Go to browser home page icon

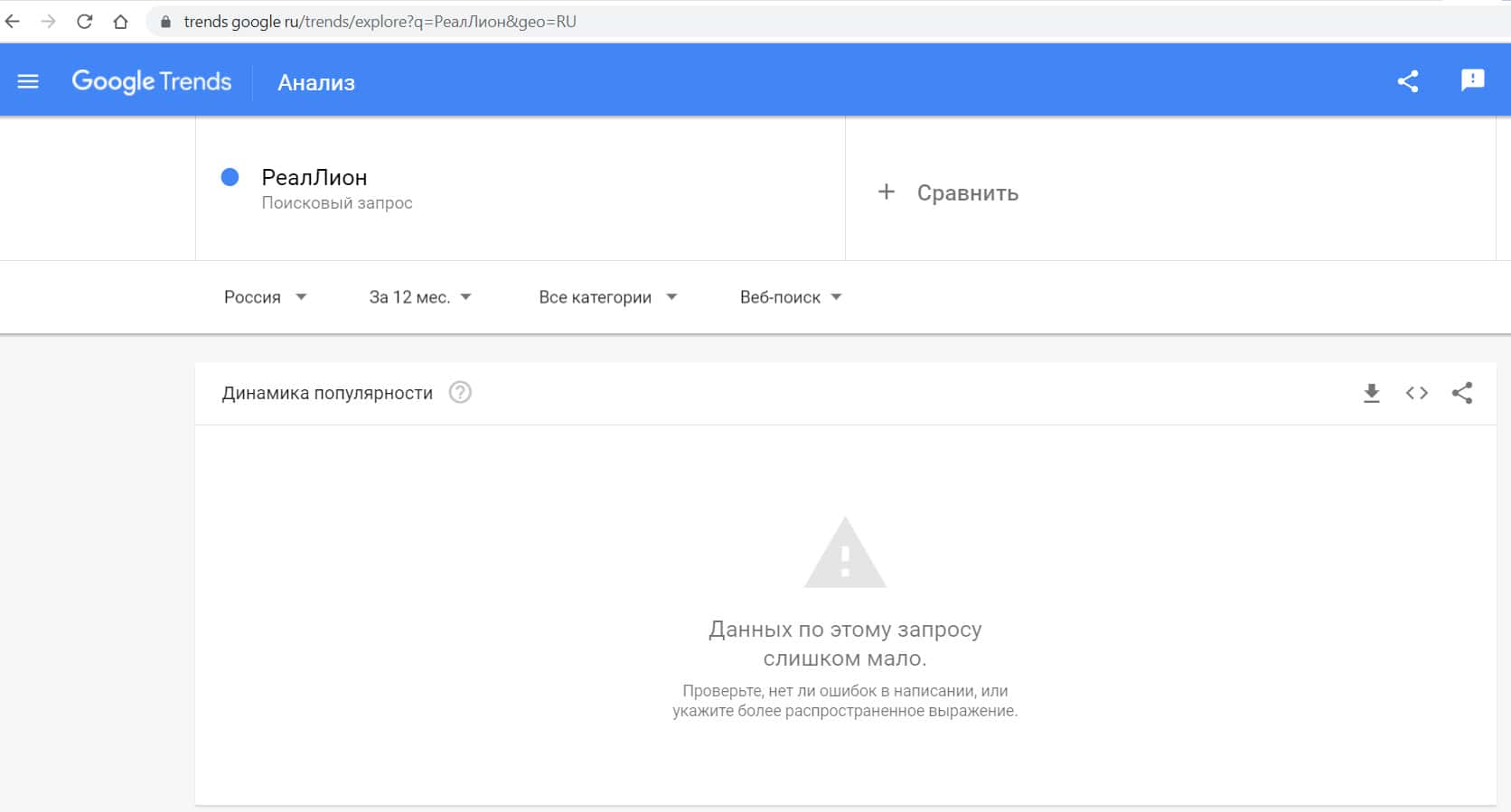[x=121, y=22]
